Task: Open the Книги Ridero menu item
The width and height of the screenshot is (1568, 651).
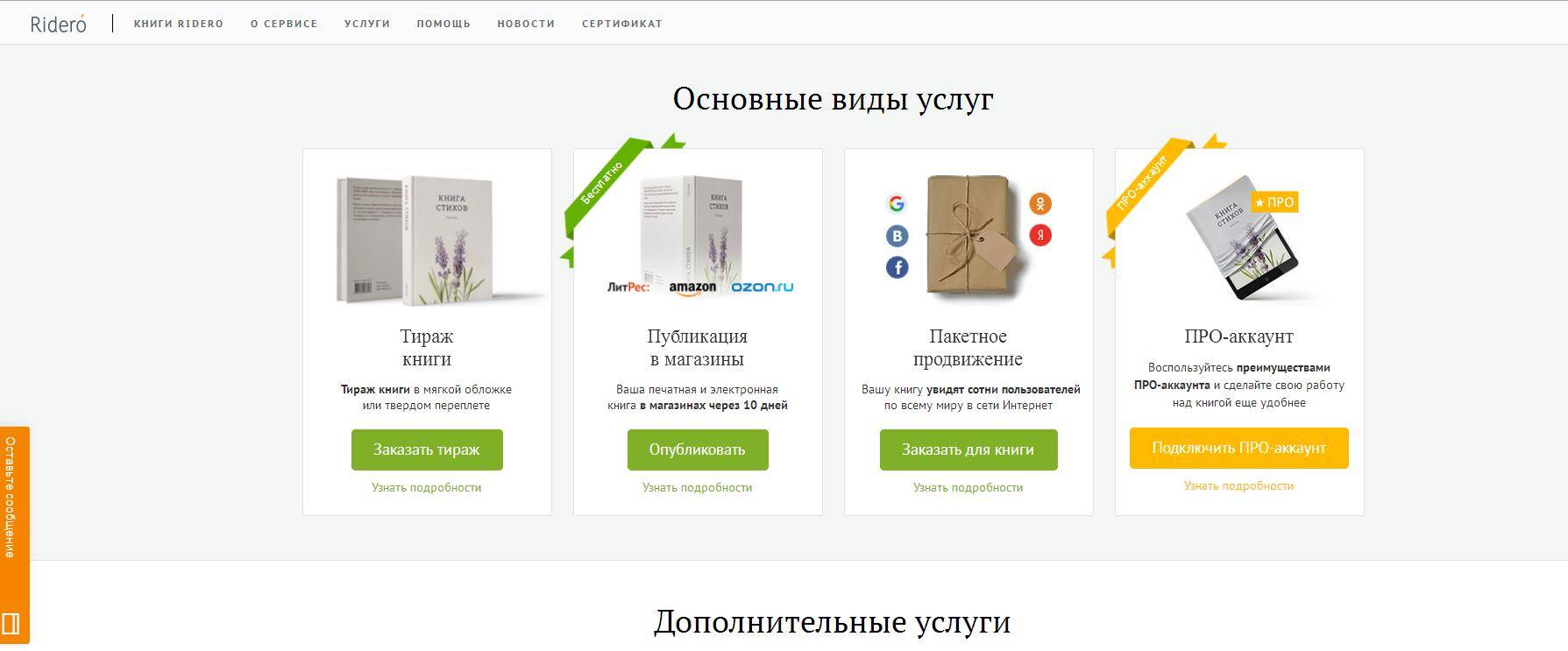Action: click(x=179, y=24)
